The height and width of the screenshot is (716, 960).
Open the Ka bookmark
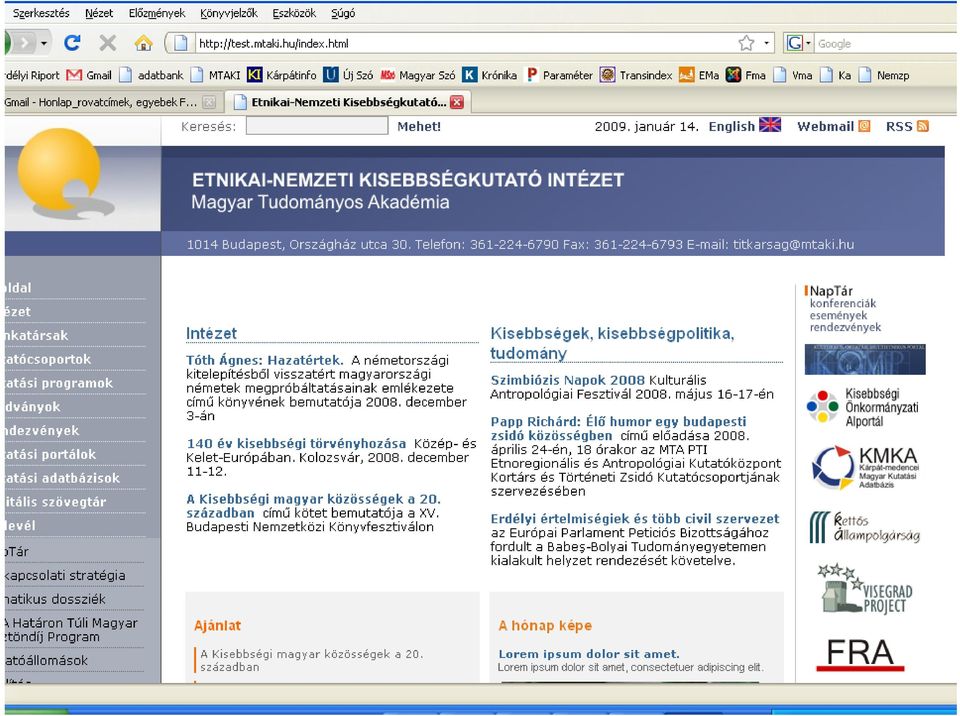click(x=836, y=75)
